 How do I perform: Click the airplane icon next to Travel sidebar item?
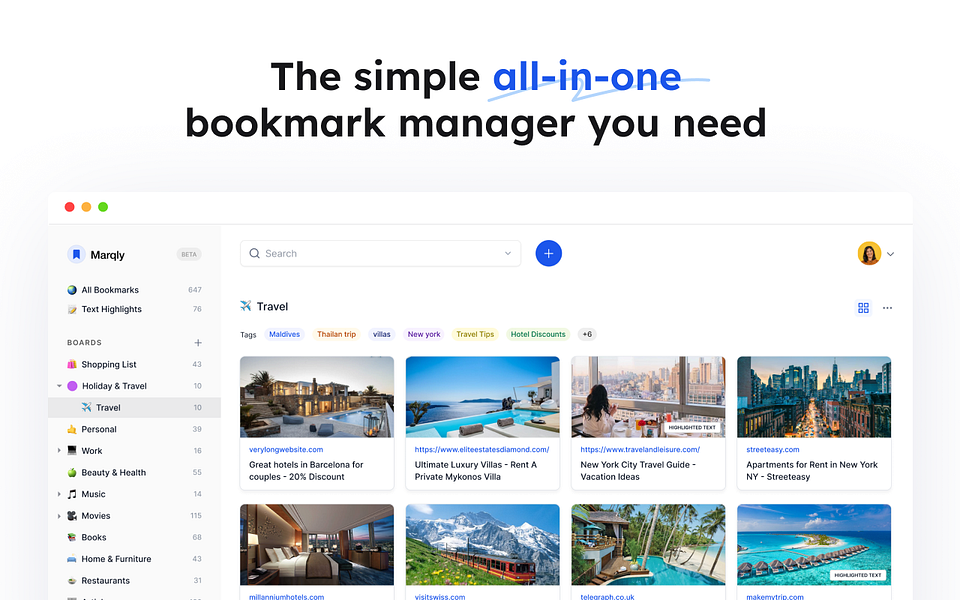click(x=86, y=407)
